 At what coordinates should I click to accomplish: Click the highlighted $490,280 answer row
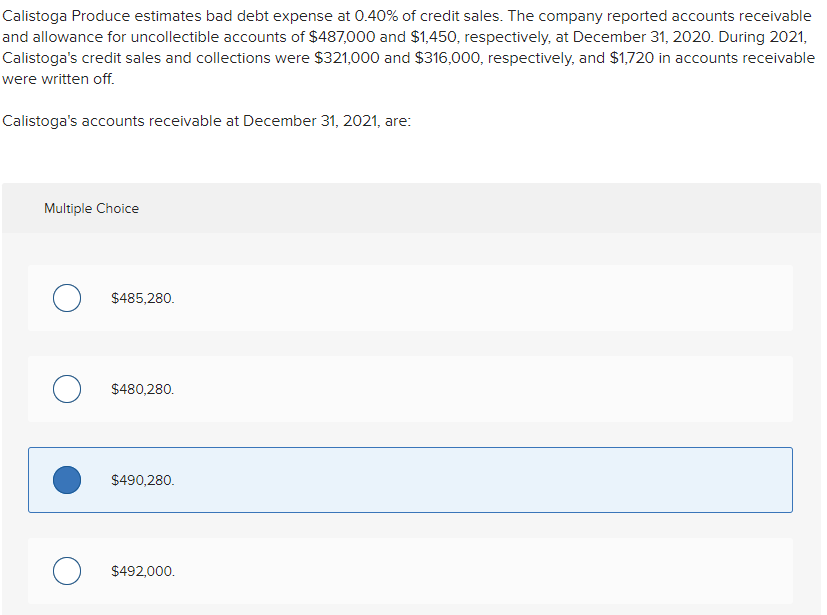(410, 480)
